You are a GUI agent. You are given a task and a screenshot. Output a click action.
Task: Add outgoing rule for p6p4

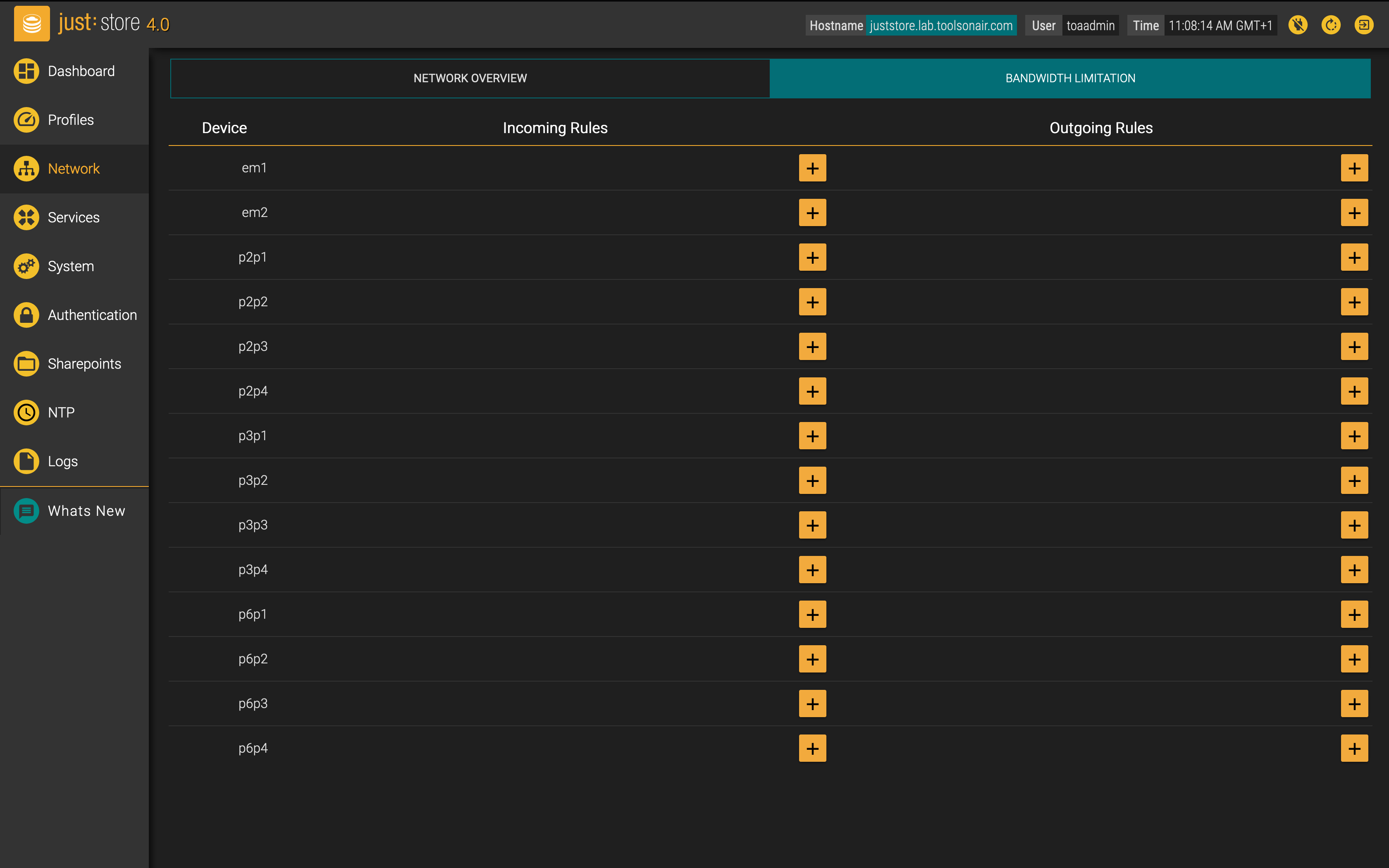(1354, 749)
